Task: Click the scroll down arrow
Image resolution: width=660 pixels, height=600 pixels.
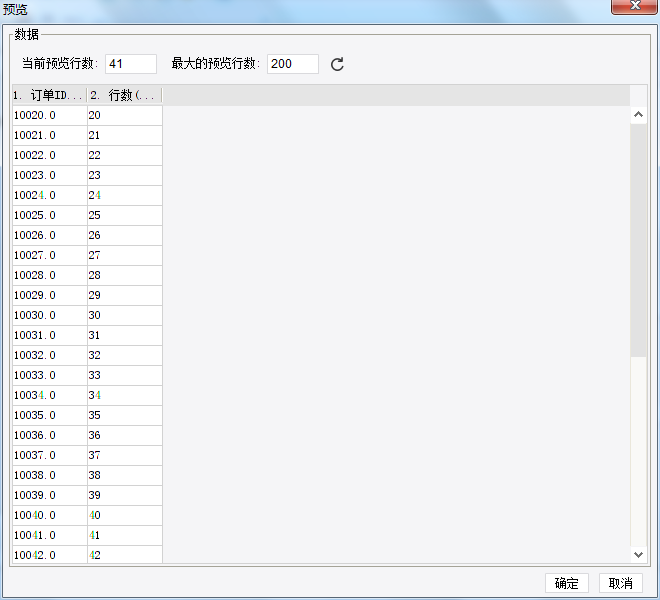Action: coord(638,555)
